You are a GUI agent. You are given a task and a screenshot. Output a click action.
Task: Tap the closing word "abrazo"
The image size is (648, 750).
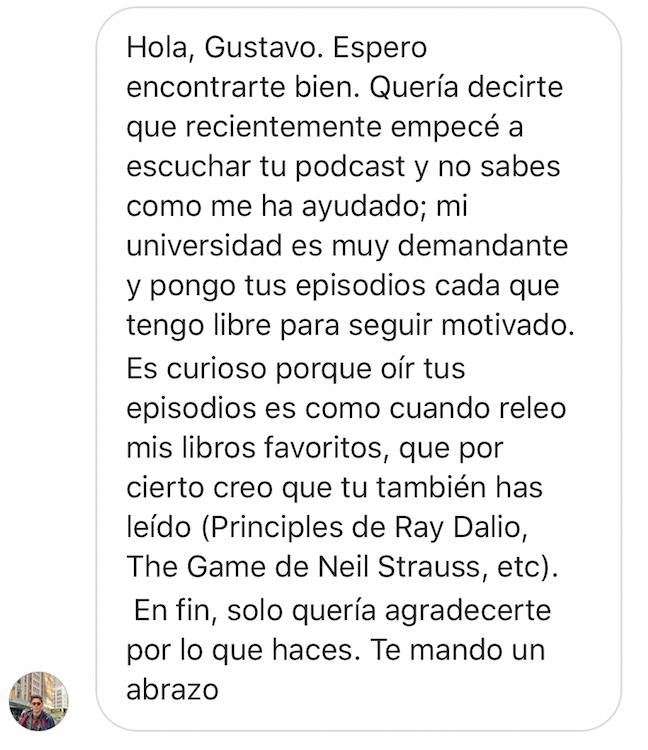point(172,690)
